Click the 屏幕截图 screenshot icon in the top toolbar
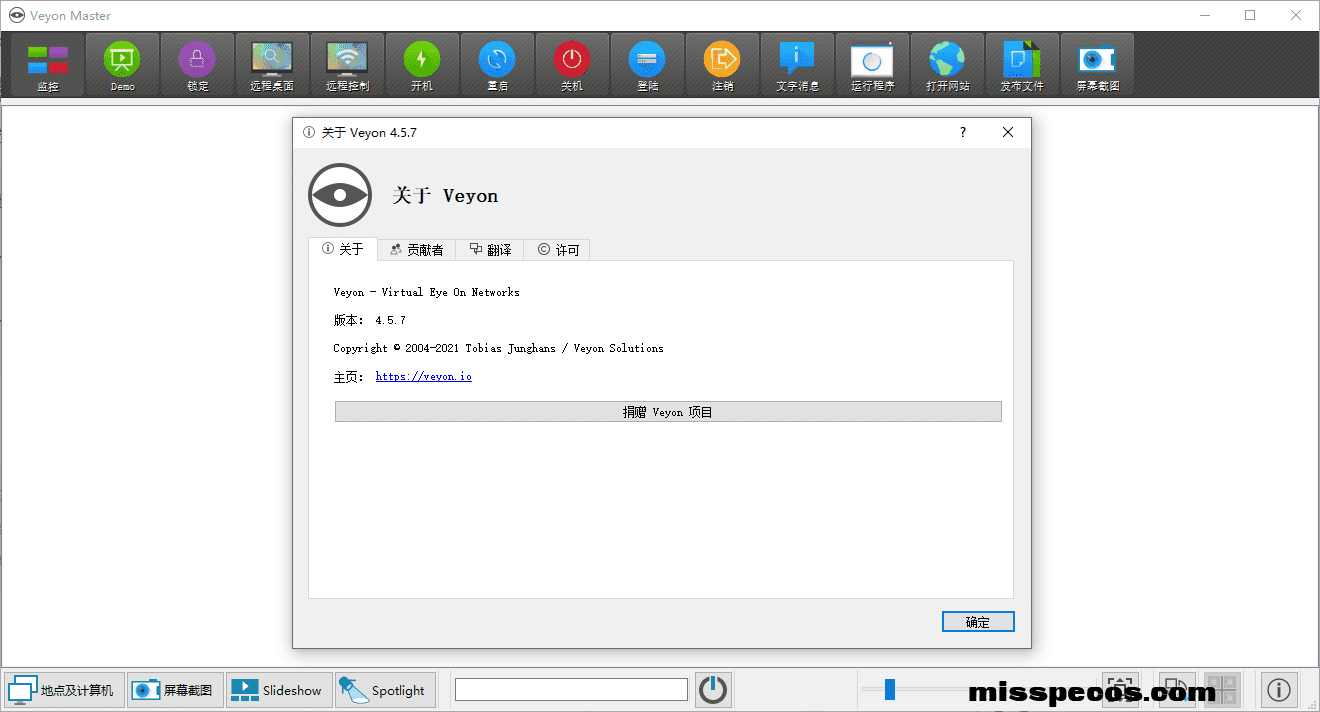The width and height of the screenshot is (1320, 712). point(1097,66)
